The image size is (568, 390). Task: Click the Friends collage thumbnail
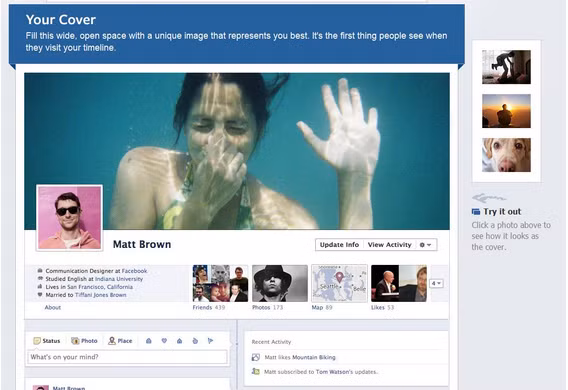click(x=220, y=283)
